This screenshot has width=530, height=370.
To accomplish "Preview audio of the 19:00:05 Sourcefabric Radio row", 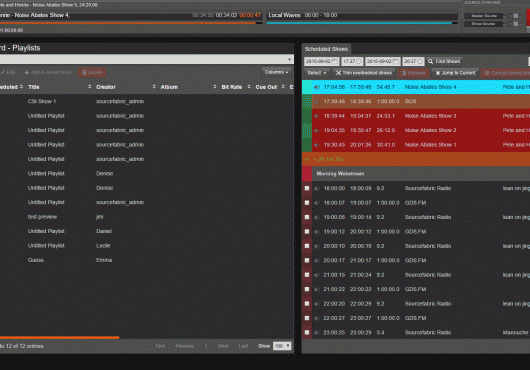I will click(x=317, y=217).
